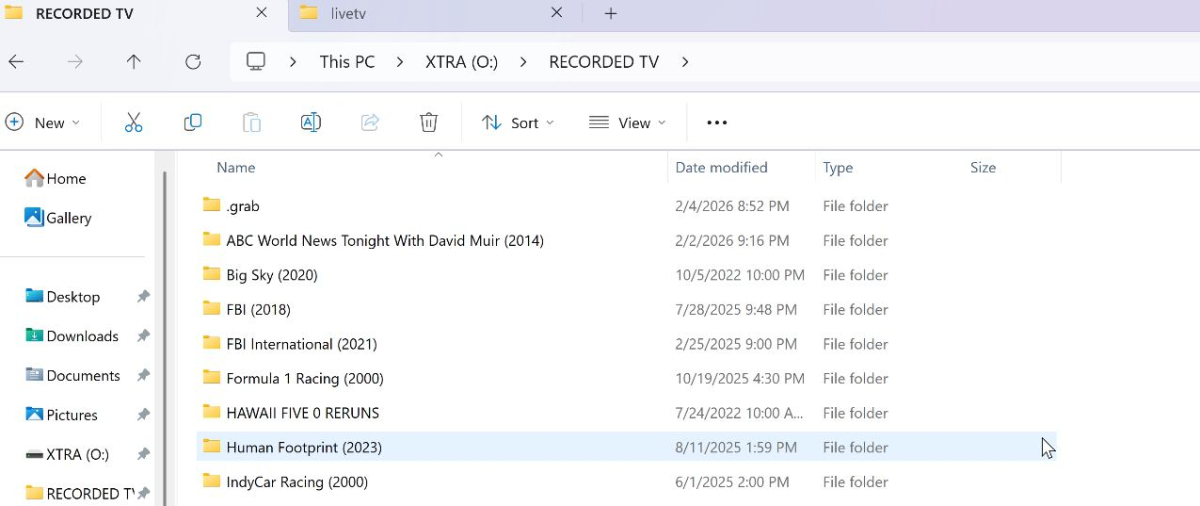
Task: Expand chevron after This PC in path
Action: click(x=400, y=62)
